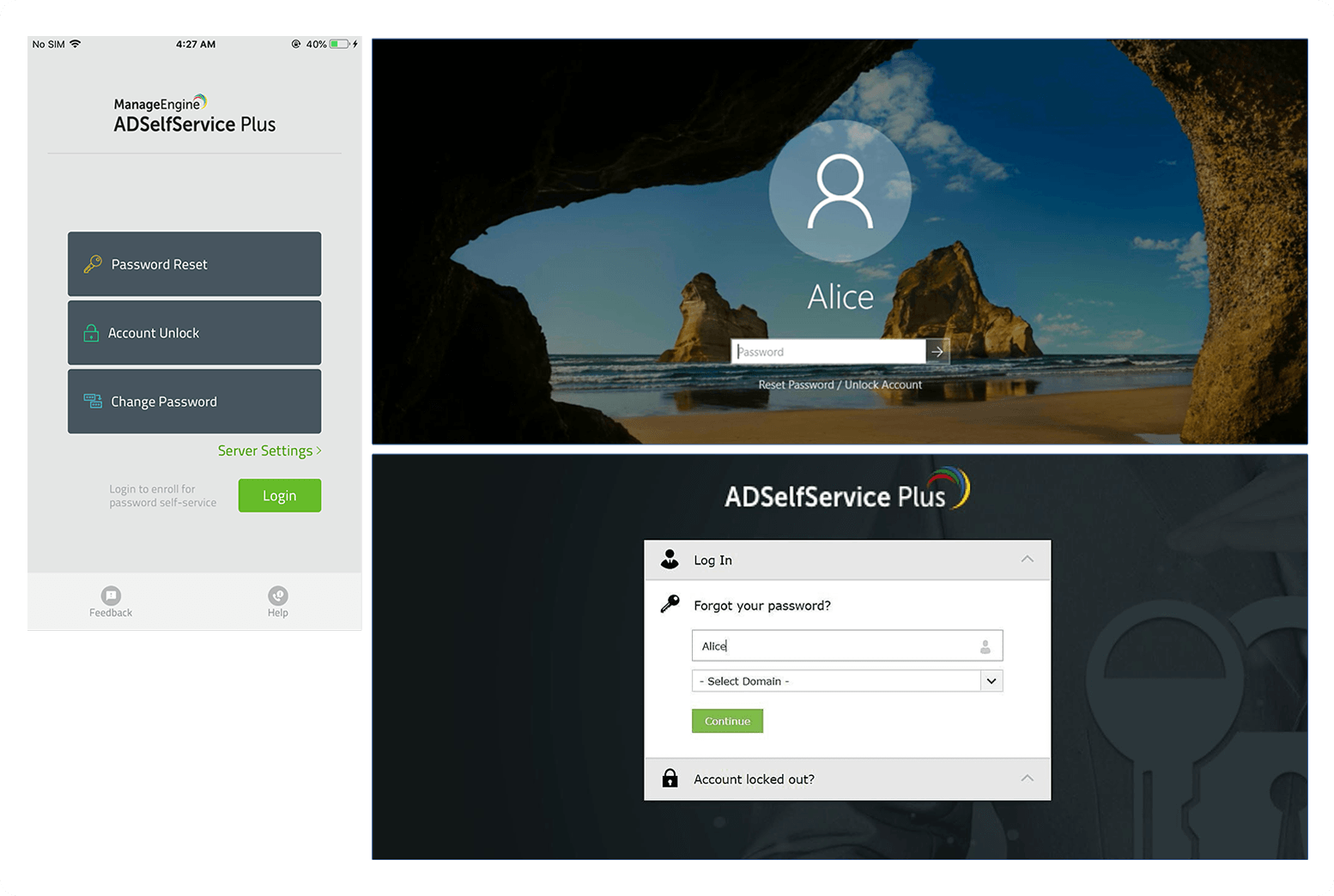Click the battery icon in phone status bar
Viewport: 1334px width, 896px height.
point(340,44)
